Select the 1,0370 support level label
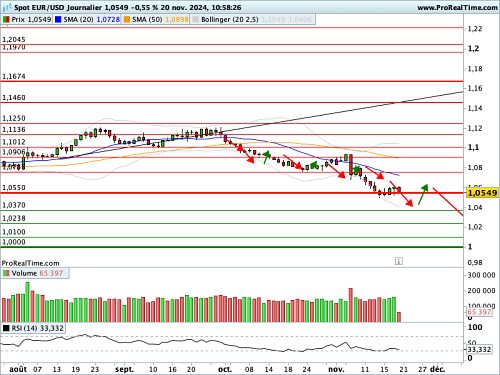 click(x=14, y=205)
